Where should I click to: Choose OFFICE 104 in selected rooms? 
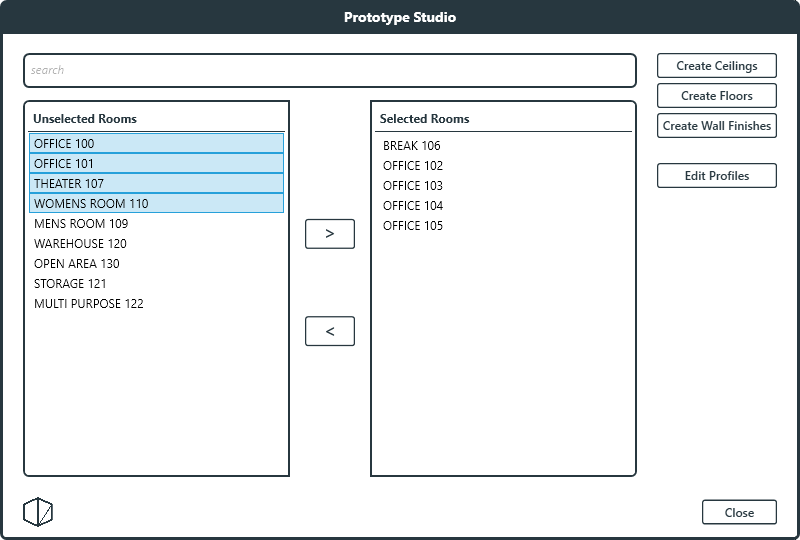click(413, 206)
